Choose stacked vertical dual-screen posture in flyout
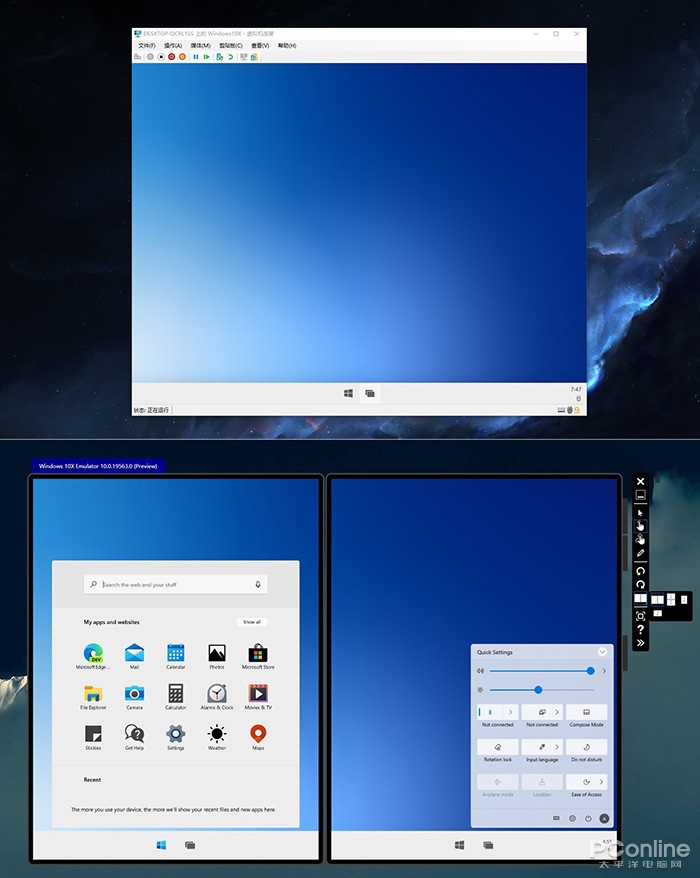Screen dimensions: 700x878 pos(671,600)
